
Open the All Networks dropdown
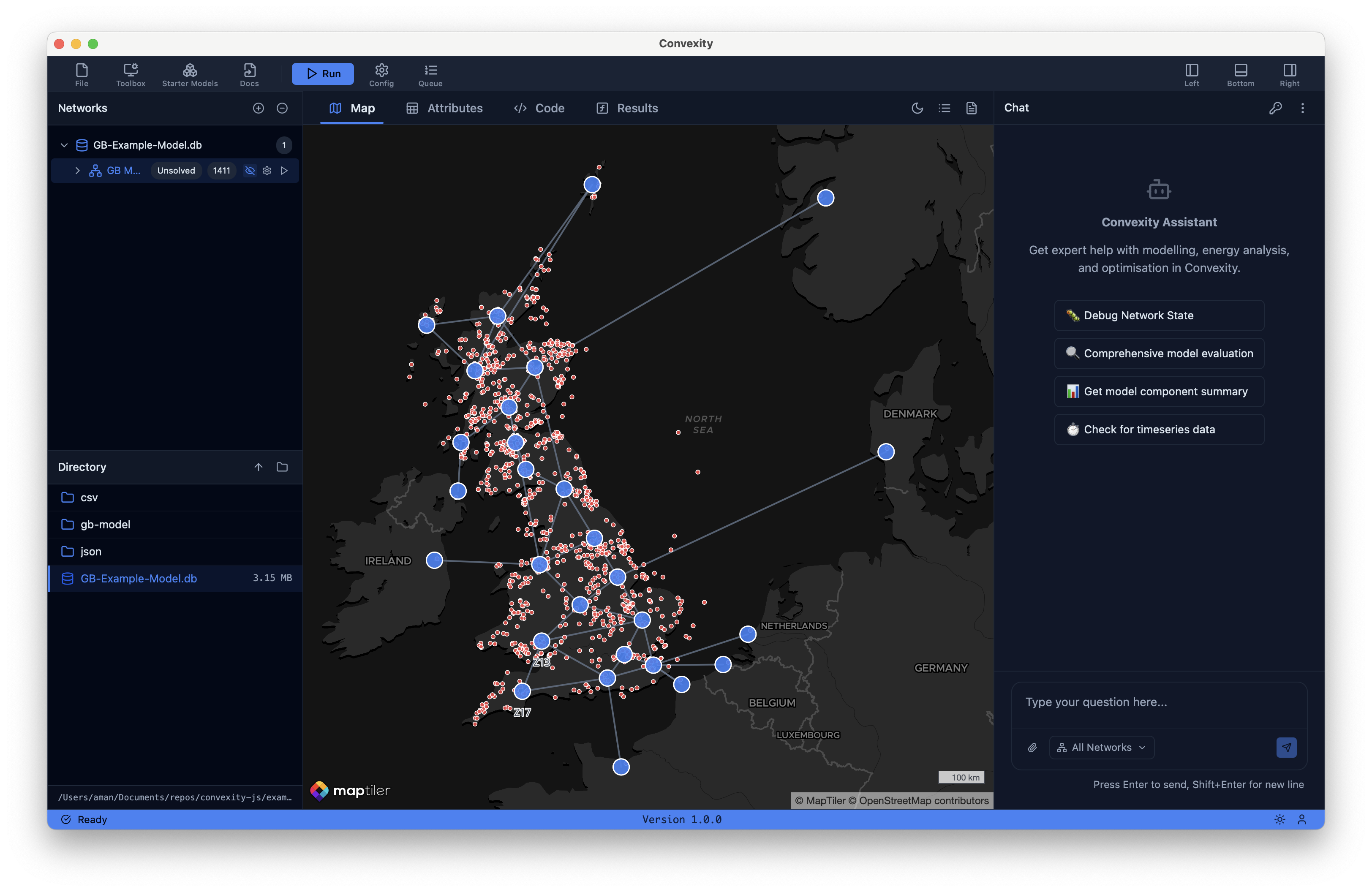(1101, 748)
